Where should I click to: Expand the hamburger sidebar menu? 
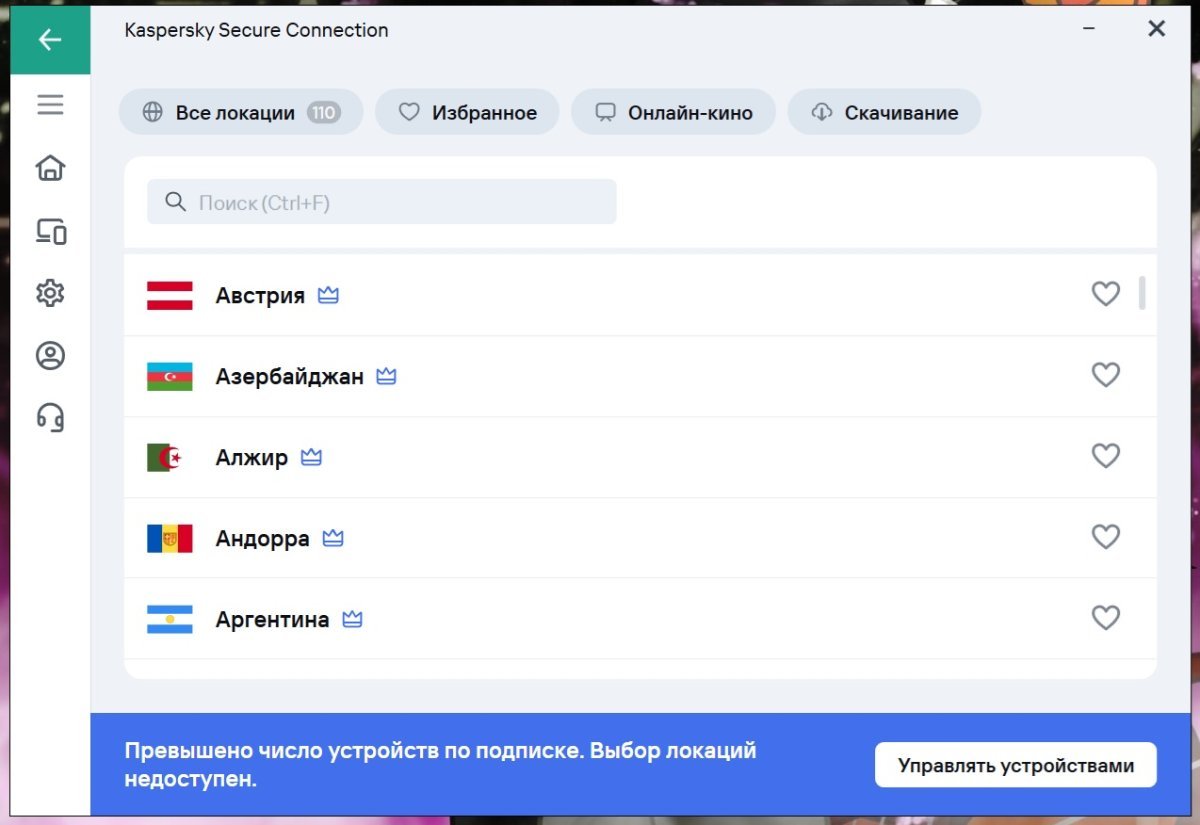pyautogui.click(x=50, y=105)
